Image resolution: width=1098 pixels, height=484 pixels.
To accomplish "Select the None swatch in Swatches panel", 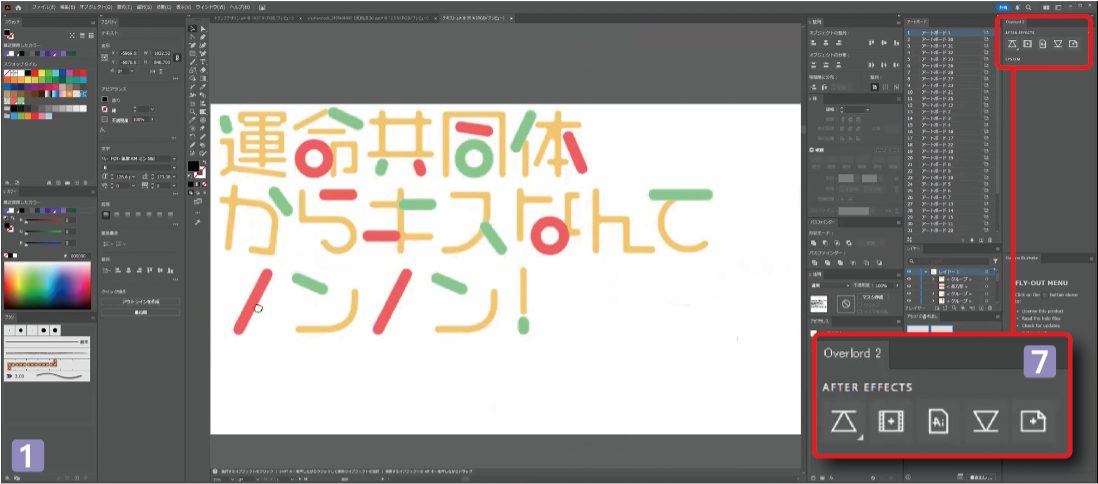I will (7, 73).
